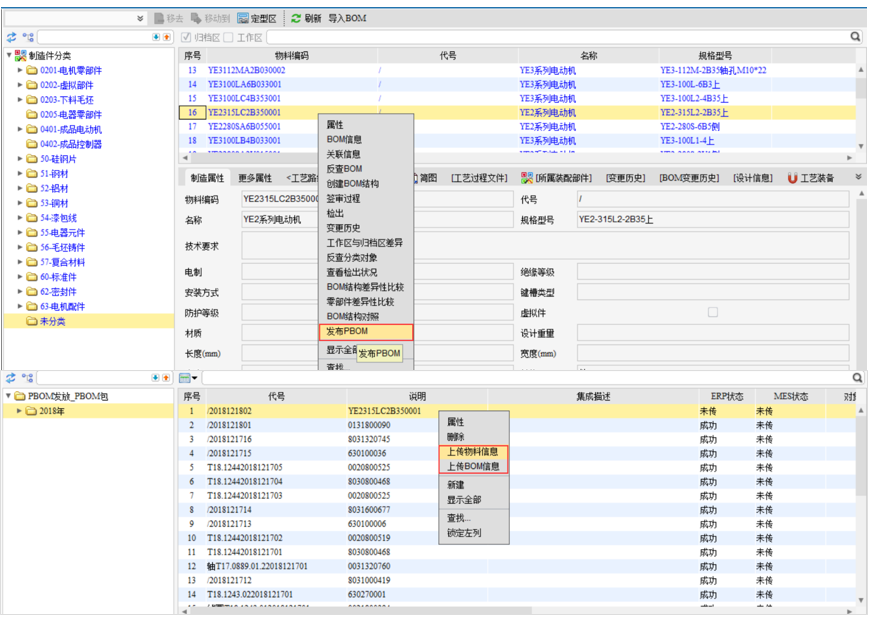Click the tree structure icon above the 制造件分类 tree
This screenshot has height=623, width=875.
click(27, 37)
